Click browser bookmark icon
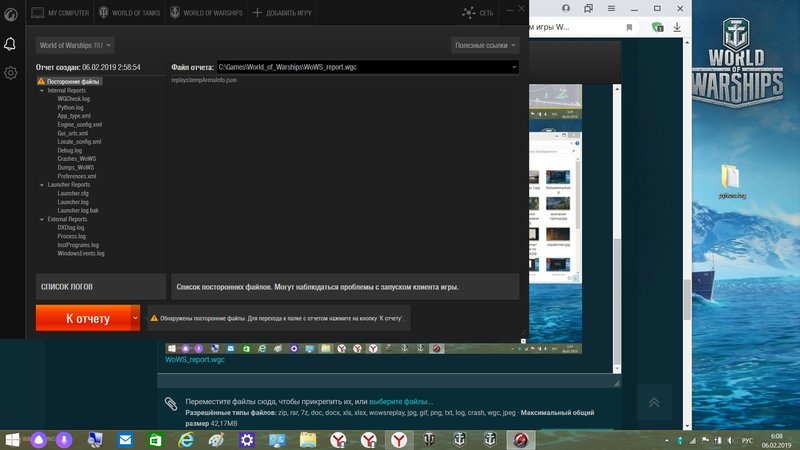 tap(629, 28)
